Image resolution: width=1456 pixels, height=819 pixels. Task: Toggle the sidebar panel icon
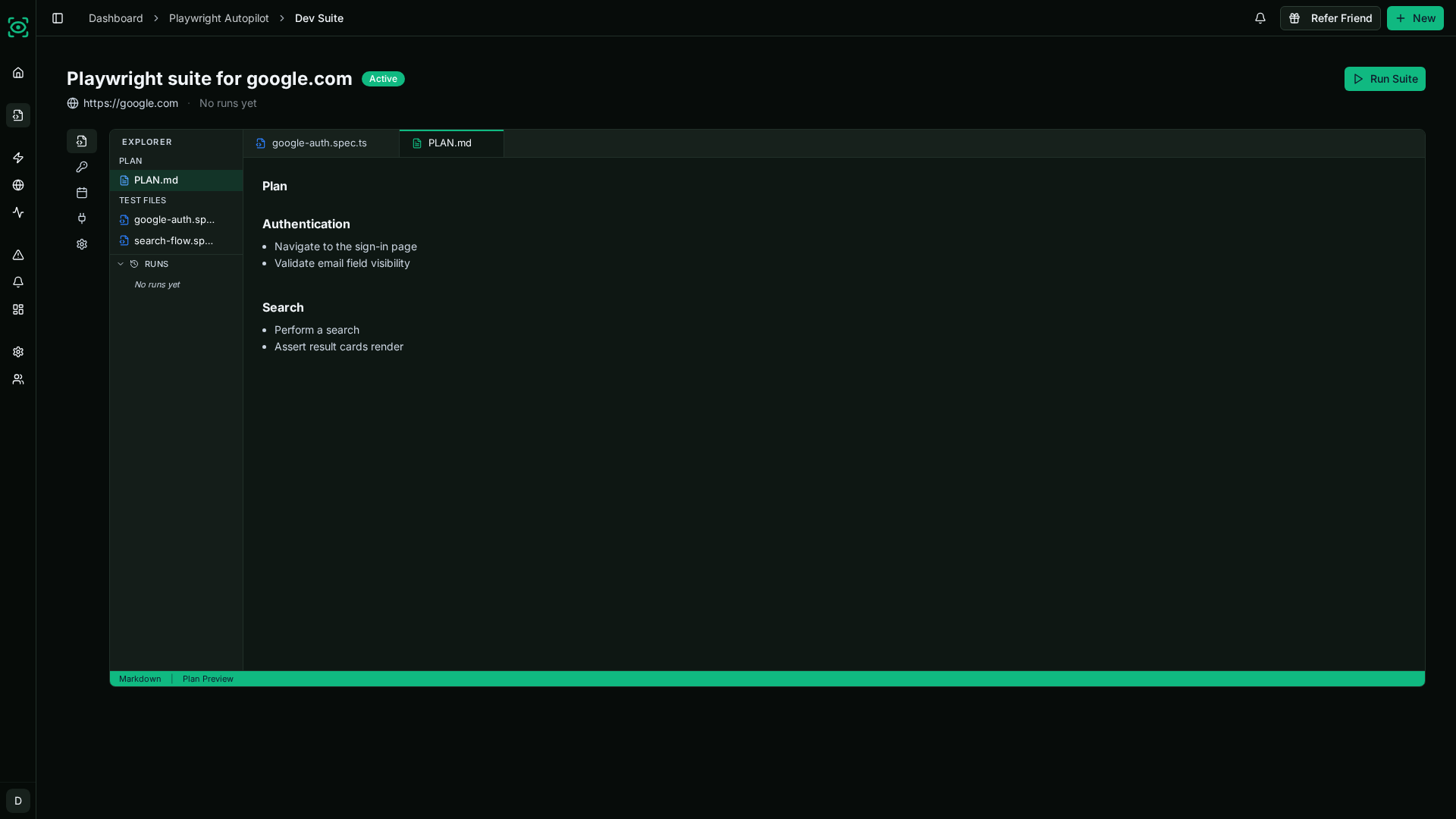point(58,18)
